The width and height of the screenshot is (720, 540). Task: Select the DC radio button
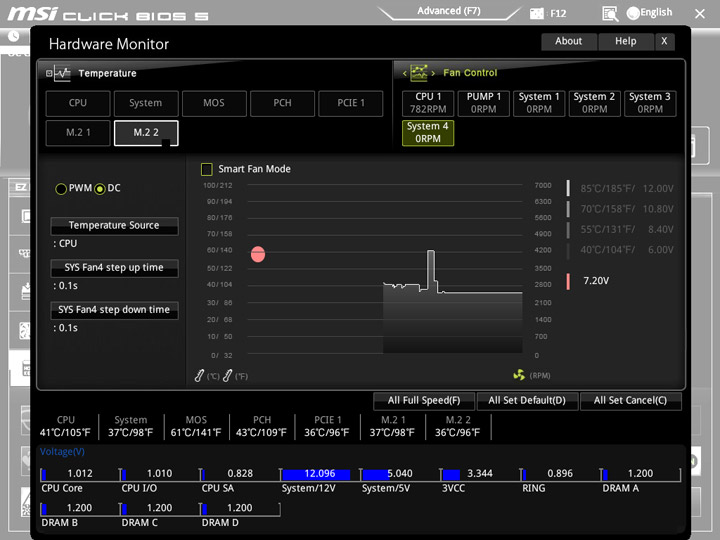100,189
